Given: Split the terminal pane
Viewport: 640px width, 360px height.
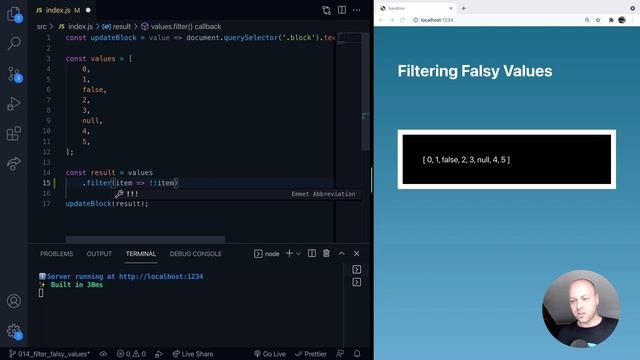Looking at the screenshot, I should [312, 253].
